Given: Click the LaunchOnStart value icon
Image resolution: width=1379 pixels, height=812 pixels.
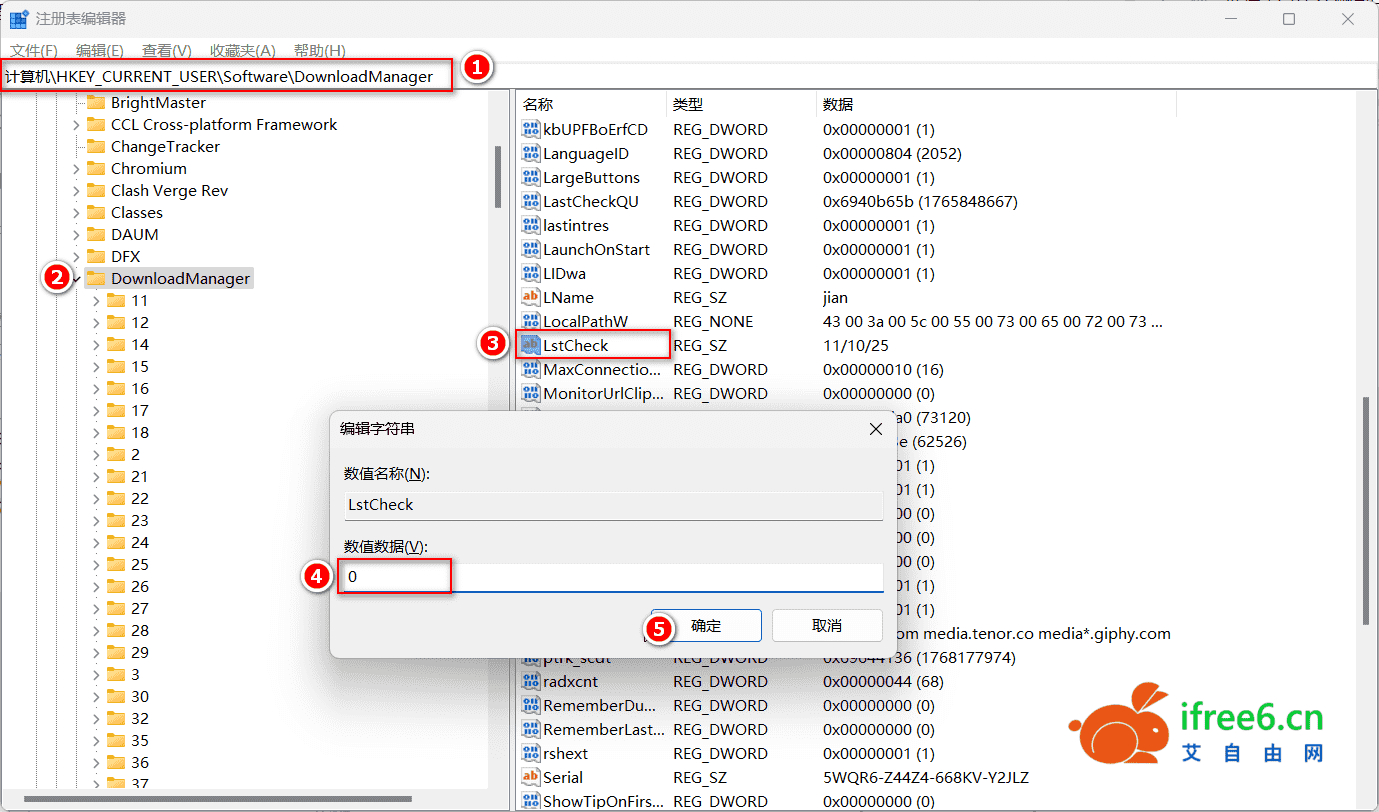Looking at the screenshot, I should 530,250.
